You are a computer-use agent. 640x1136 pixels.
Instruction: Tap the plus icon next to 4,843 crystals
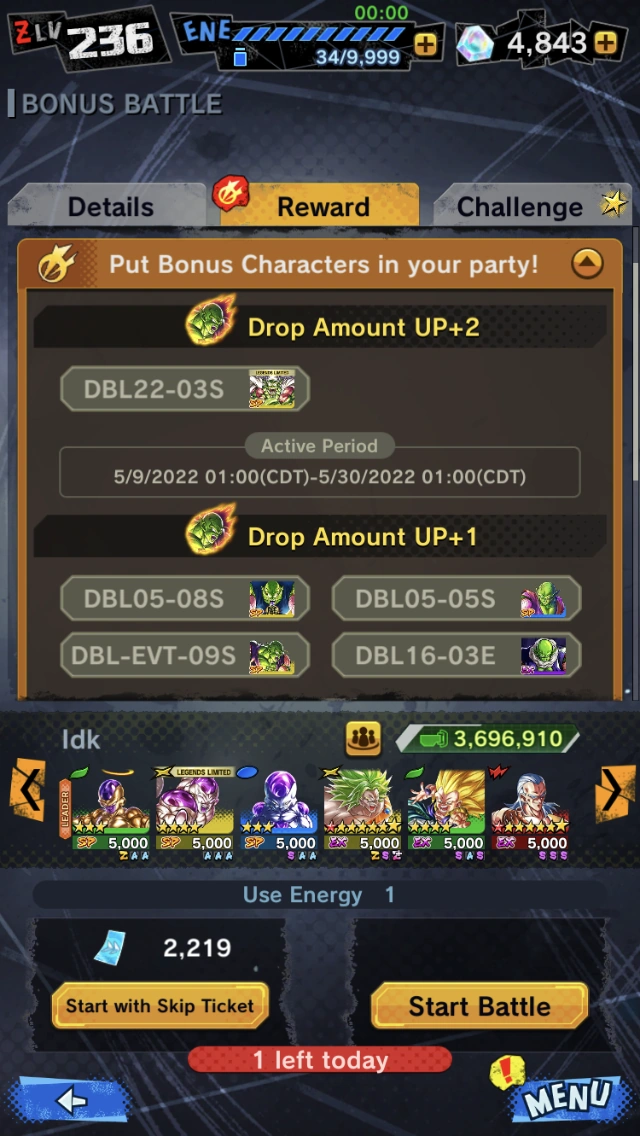(x=605, y=43)
